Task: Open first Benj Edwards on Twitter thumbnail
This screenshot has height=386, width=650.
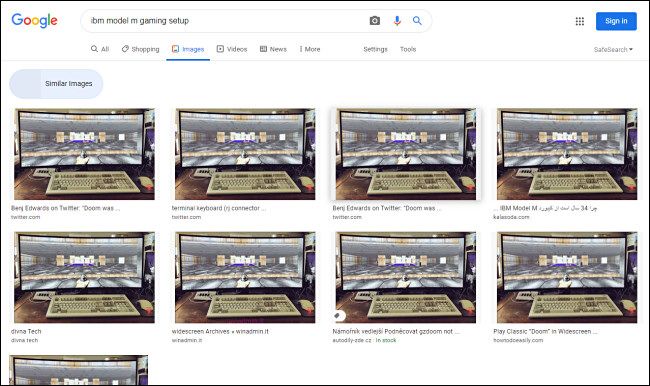Action: coord(84,154)
